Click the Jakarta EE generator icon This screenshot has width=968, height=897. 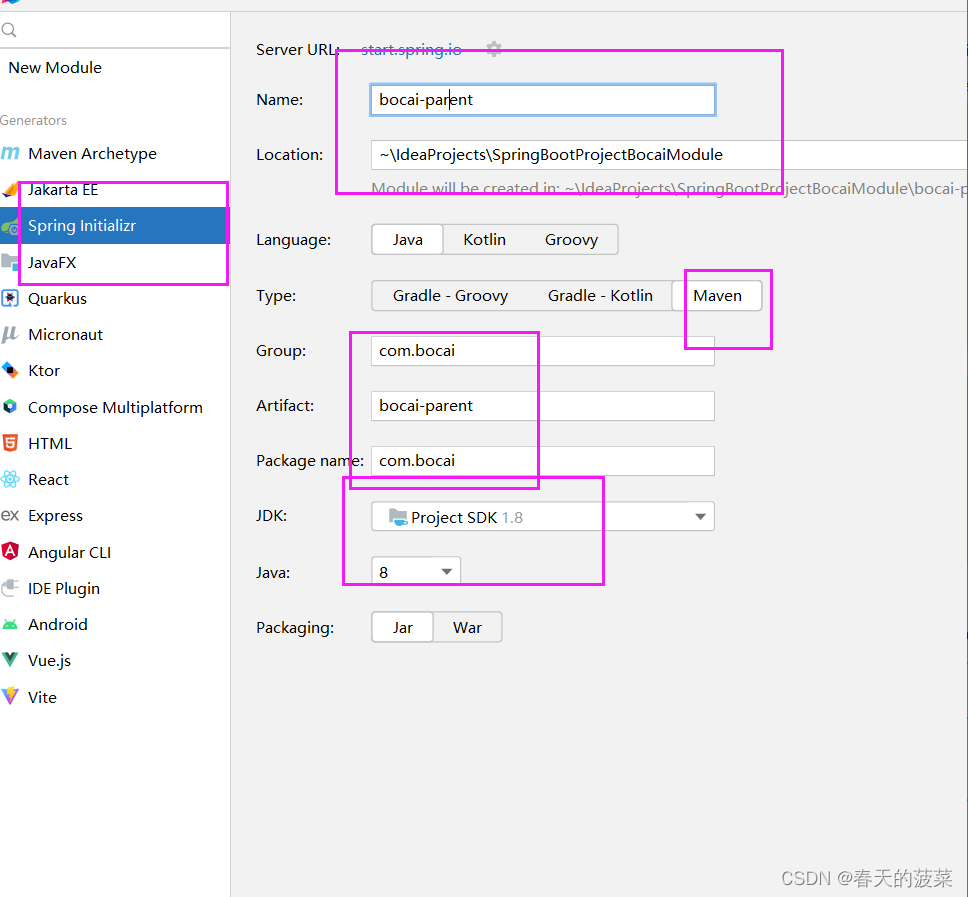pyautogui.click(x=10, y=190)
